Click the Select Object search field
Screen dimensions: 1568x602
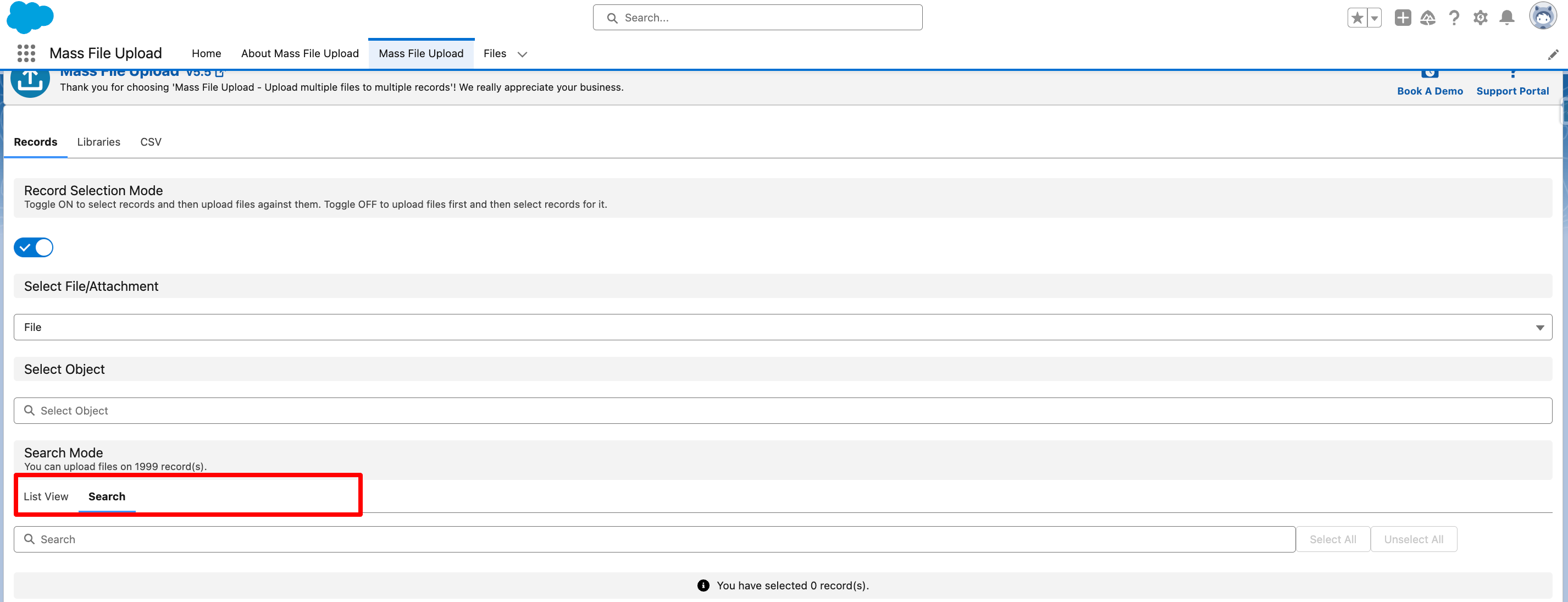[x=783, y=411]
